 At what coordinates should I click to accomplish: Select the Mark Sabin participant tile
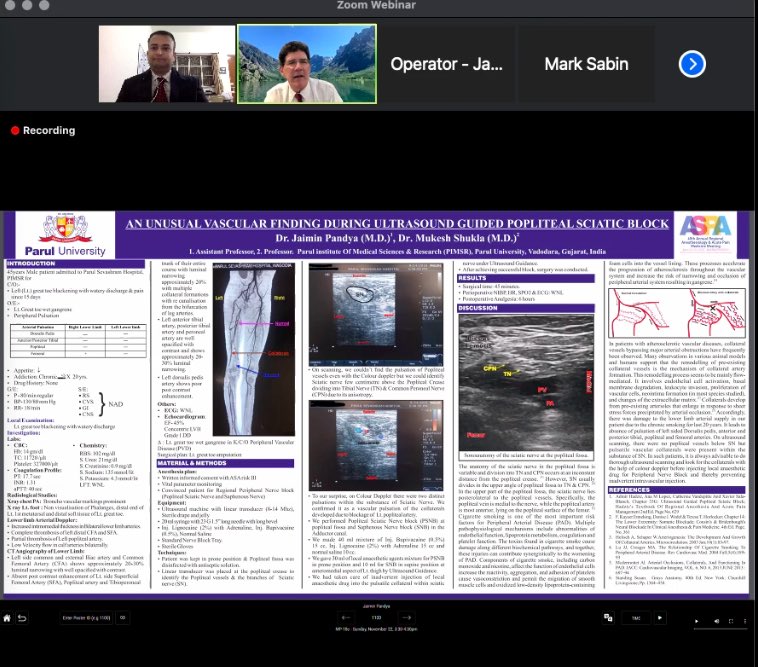click(x=586, y=64)
